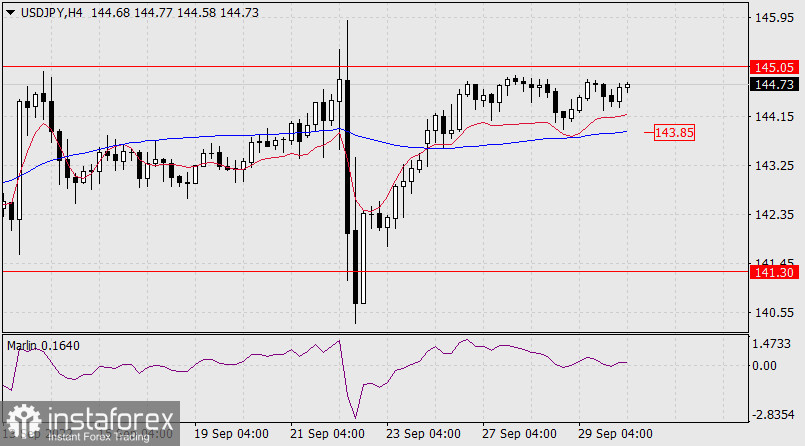Select the 143.85 target price label
The image size is (805, 446).
coord(674,132)
